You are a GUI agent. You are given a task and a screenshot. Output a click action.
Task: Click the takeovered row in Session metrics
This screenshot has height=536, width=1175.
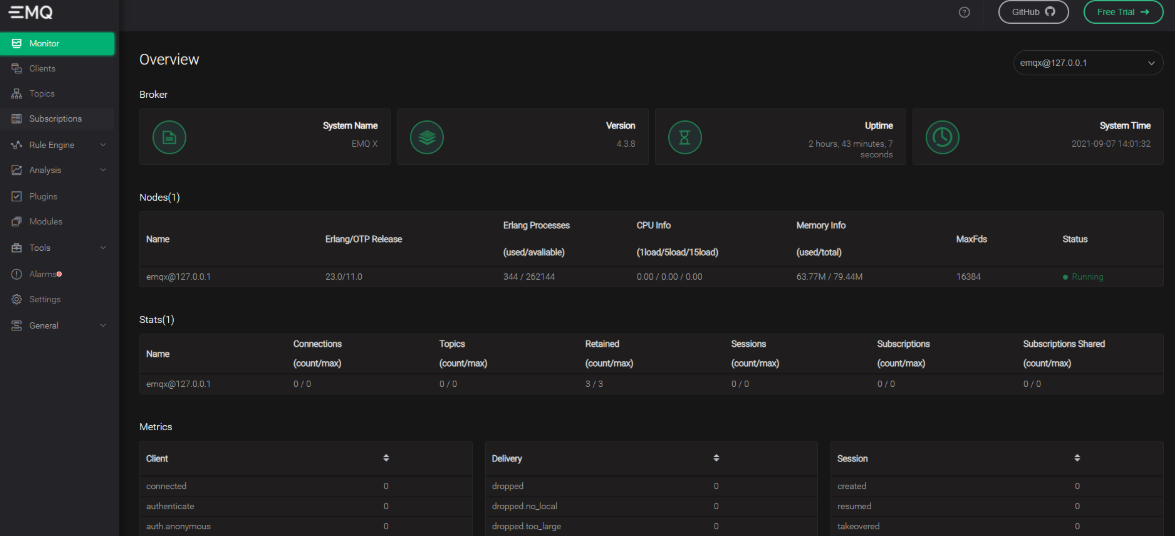pos(997,526)
